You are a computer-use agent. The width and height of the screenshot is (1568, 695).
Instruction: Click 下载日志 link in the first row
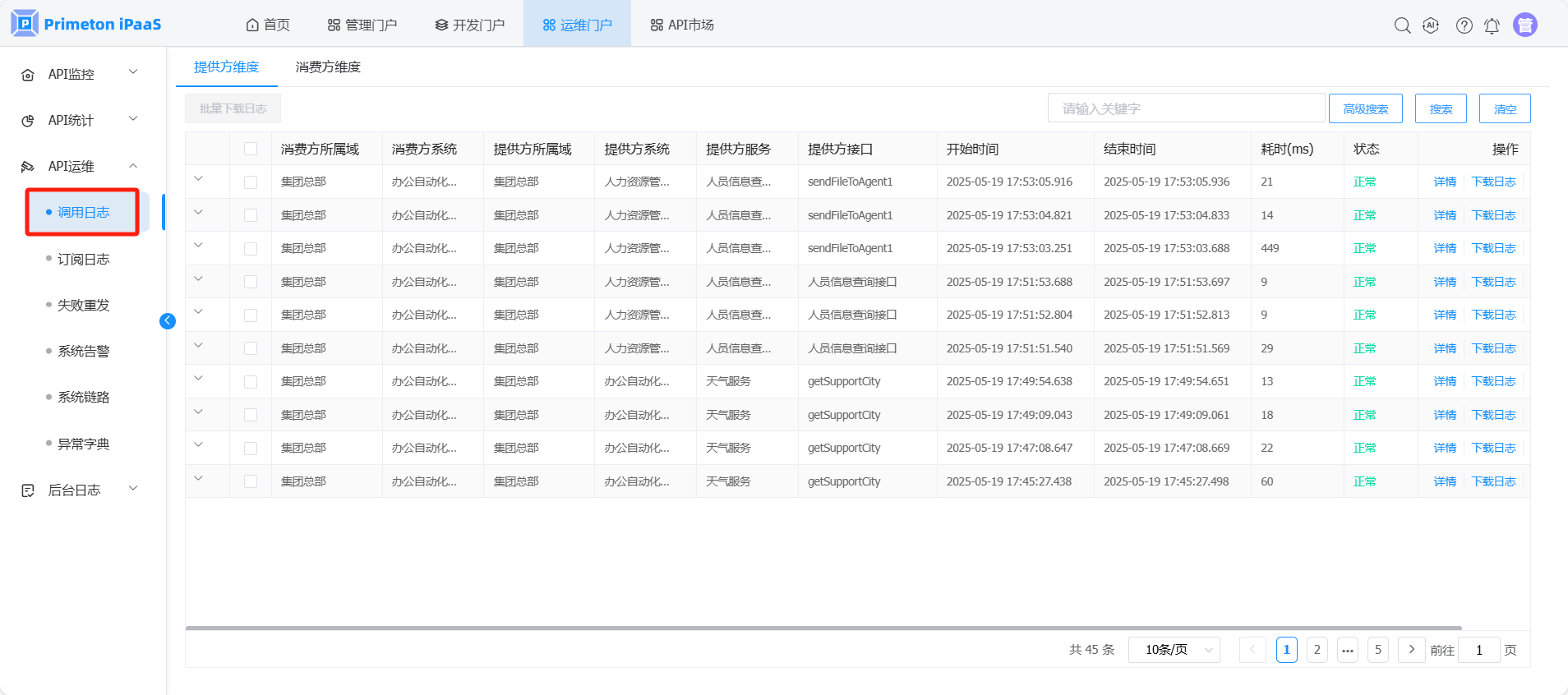pyautogui.click(x=1493, y=182)
